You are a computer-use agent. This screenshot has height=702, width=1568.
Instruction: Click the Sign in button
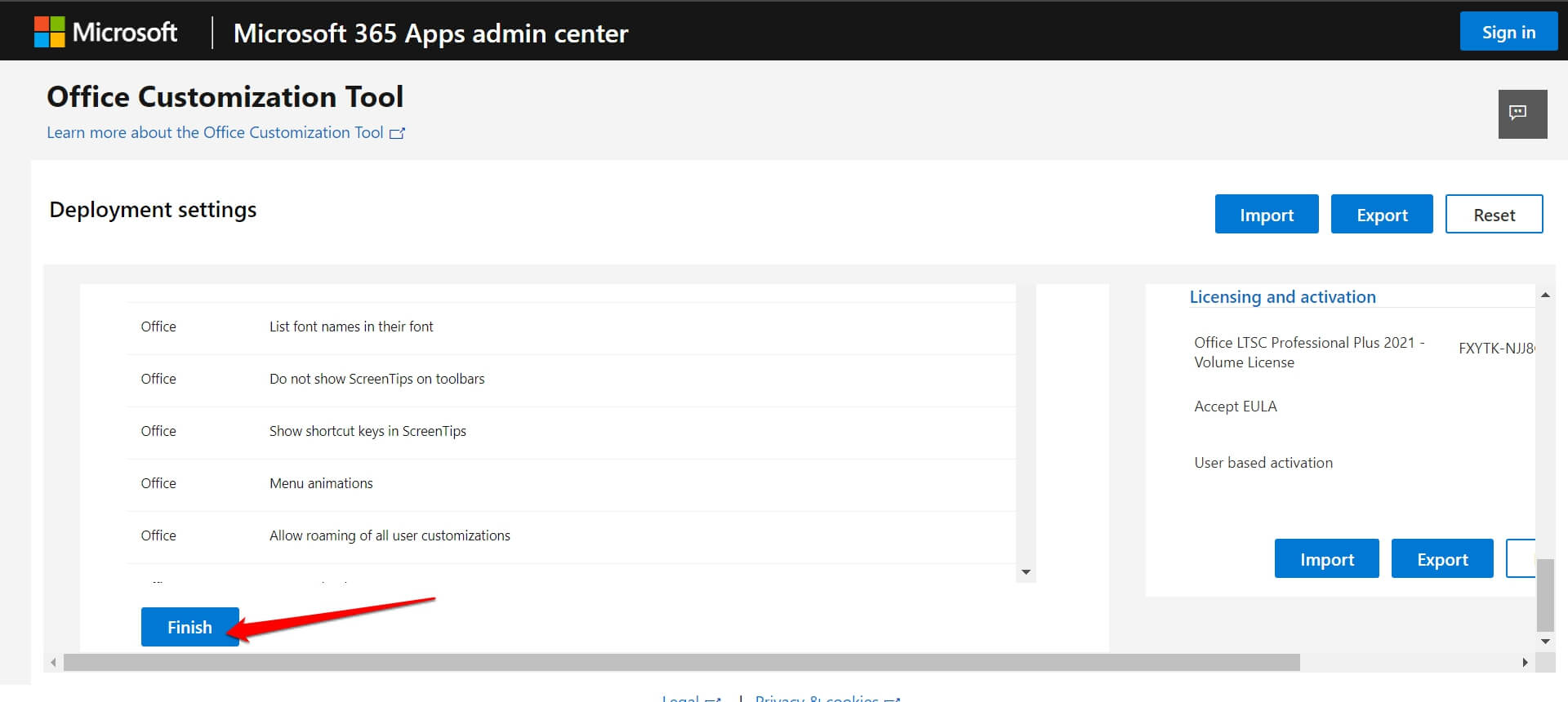point(1508,32)
